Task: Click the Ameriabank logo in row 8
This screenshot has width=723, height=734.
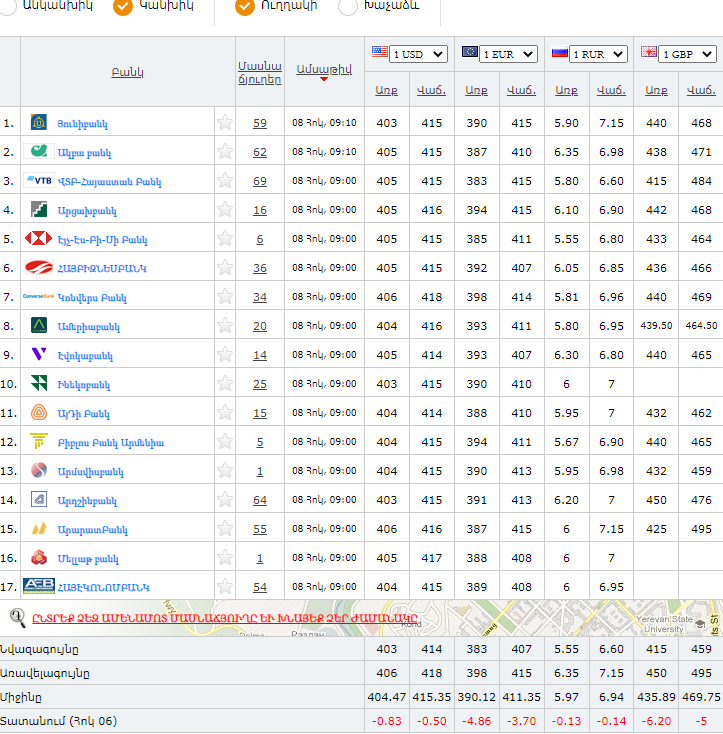Action: [39, 325]
